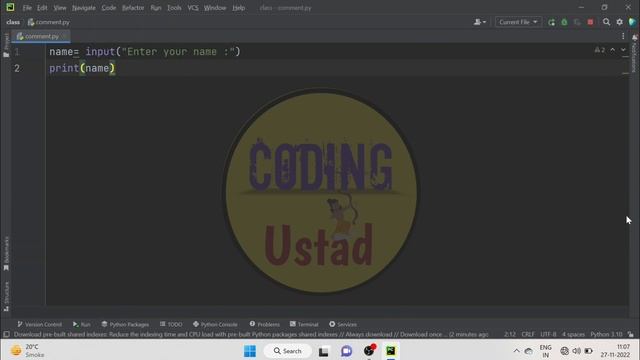The image size is (640, 360).
Task: Open the Problems tool window
Action: pos(264,324)
